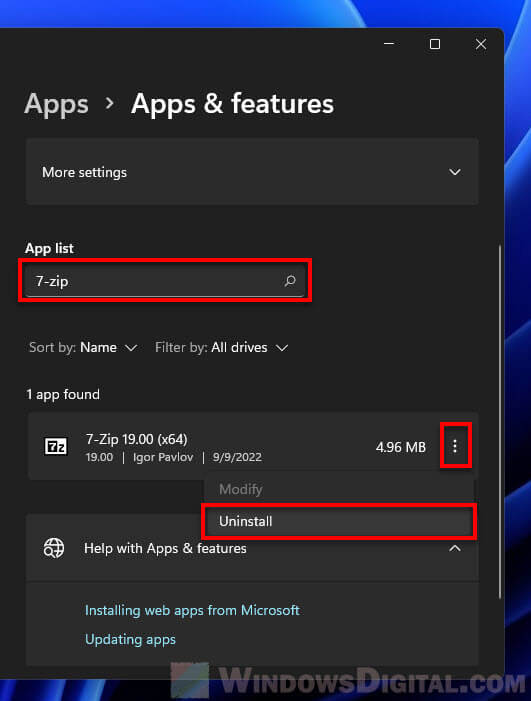Click the 7z app icon
The width and height of the screenshot is (531, 701).
tap(56, 446)
